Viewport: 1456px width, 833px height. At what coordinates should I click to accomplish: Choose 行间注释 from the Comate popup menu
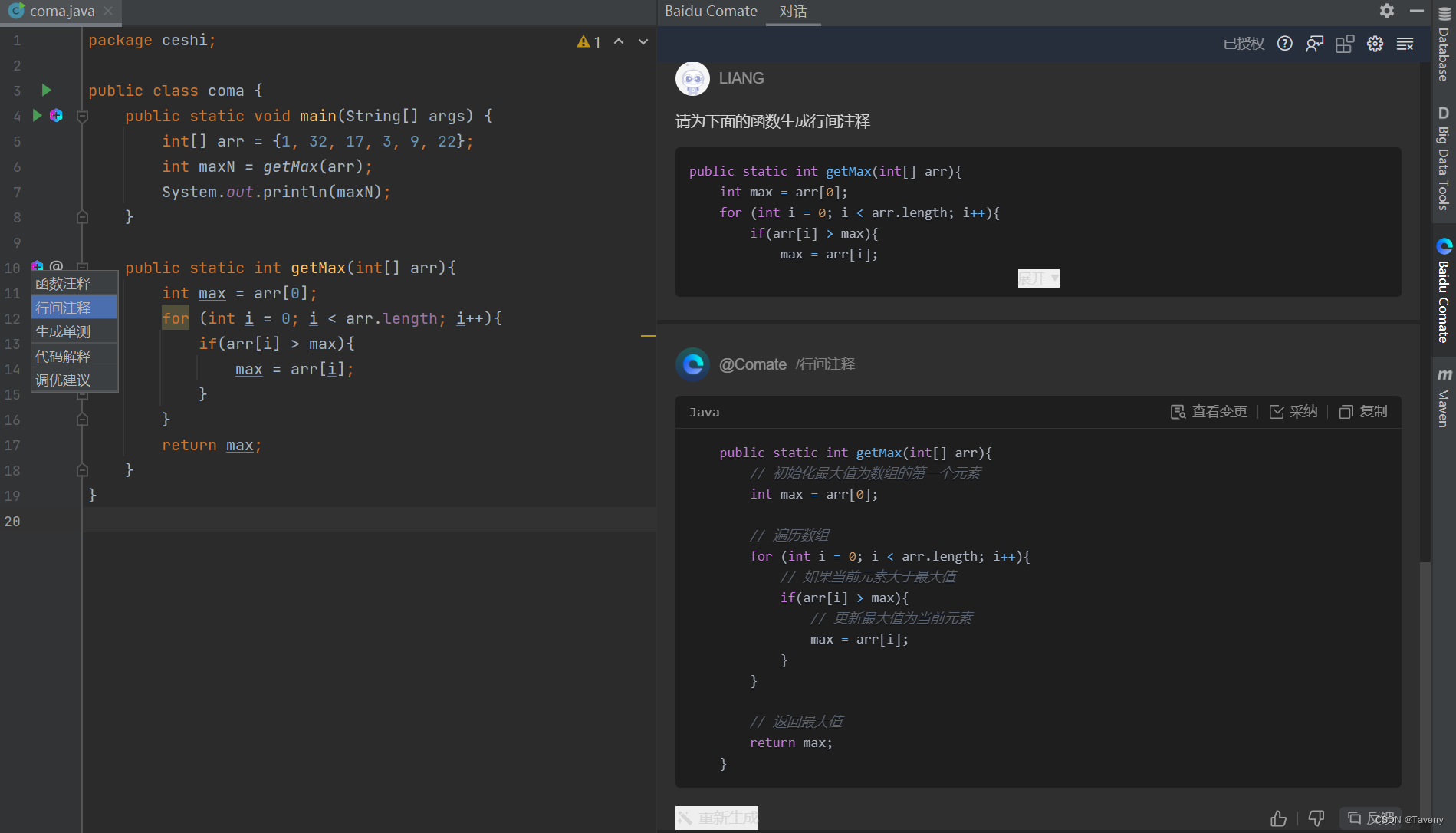pyautogui.click(x=74, y=308)
